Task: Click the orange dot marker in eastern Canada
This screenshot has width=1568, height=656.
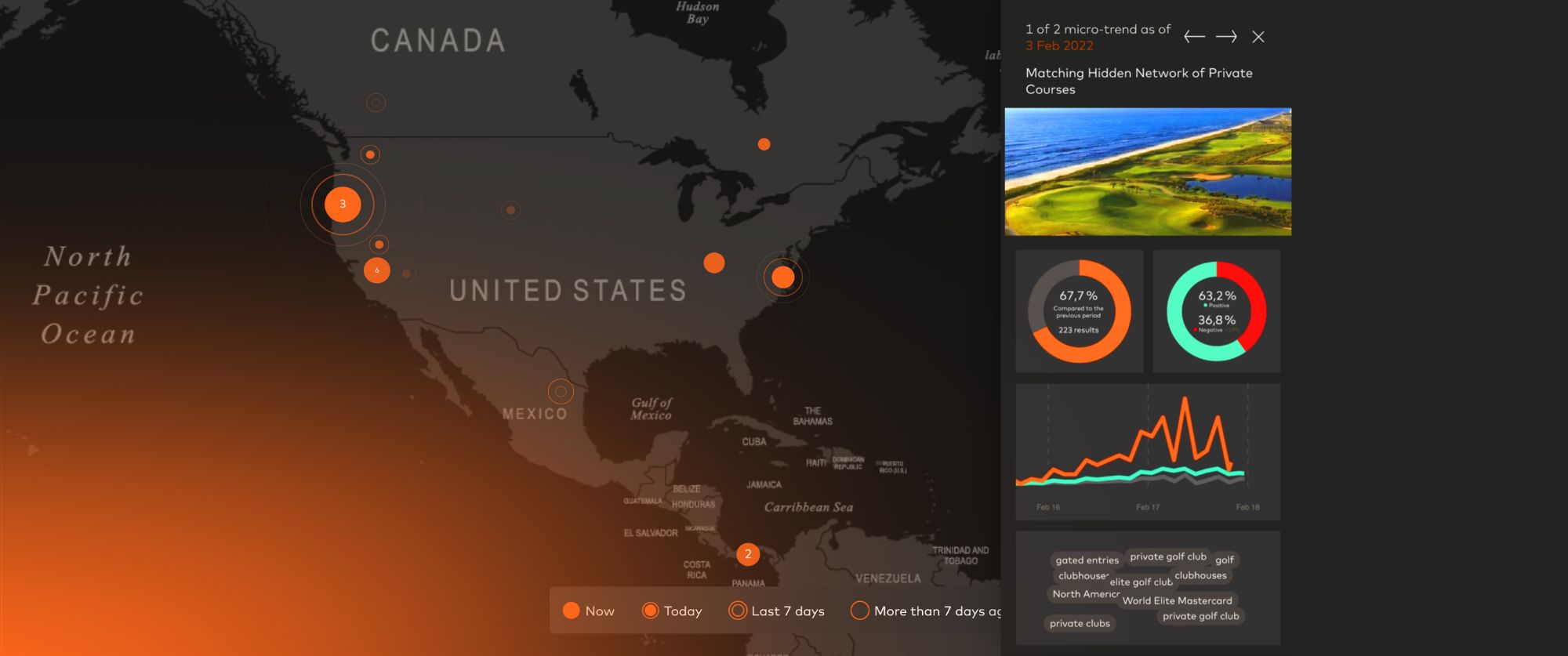Action: click(764, 144)
